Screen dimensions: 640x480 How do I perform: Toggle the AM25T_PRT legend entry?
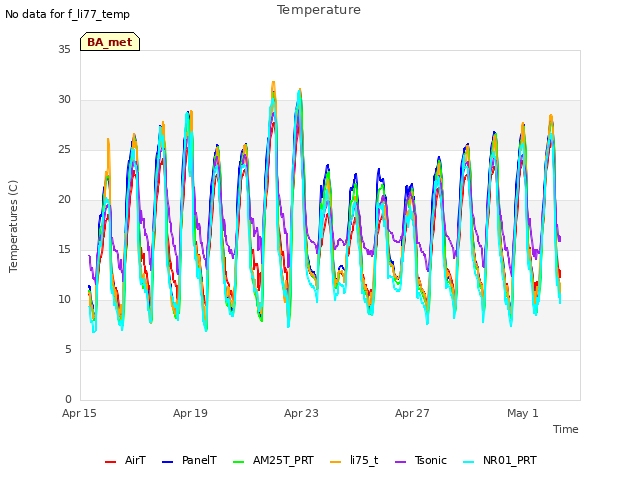click(273, 460)
